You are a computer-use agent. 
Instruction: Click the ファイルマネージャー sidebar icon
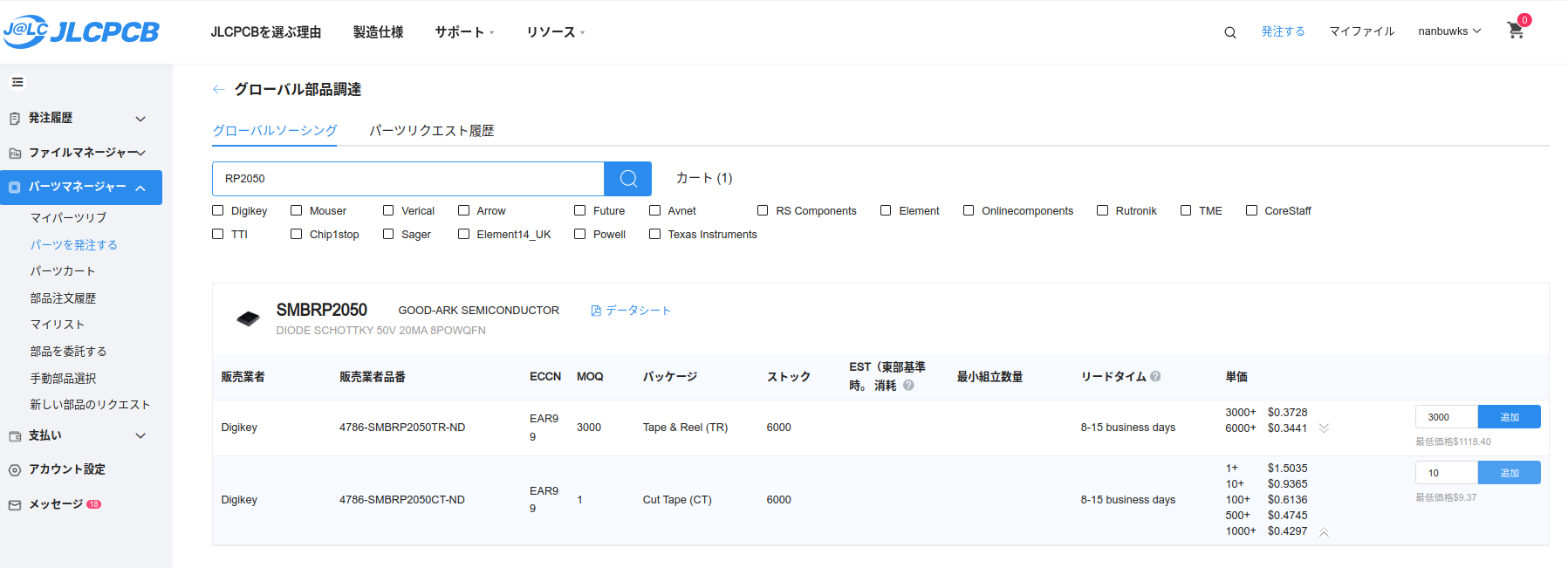(x=15, y=154)
